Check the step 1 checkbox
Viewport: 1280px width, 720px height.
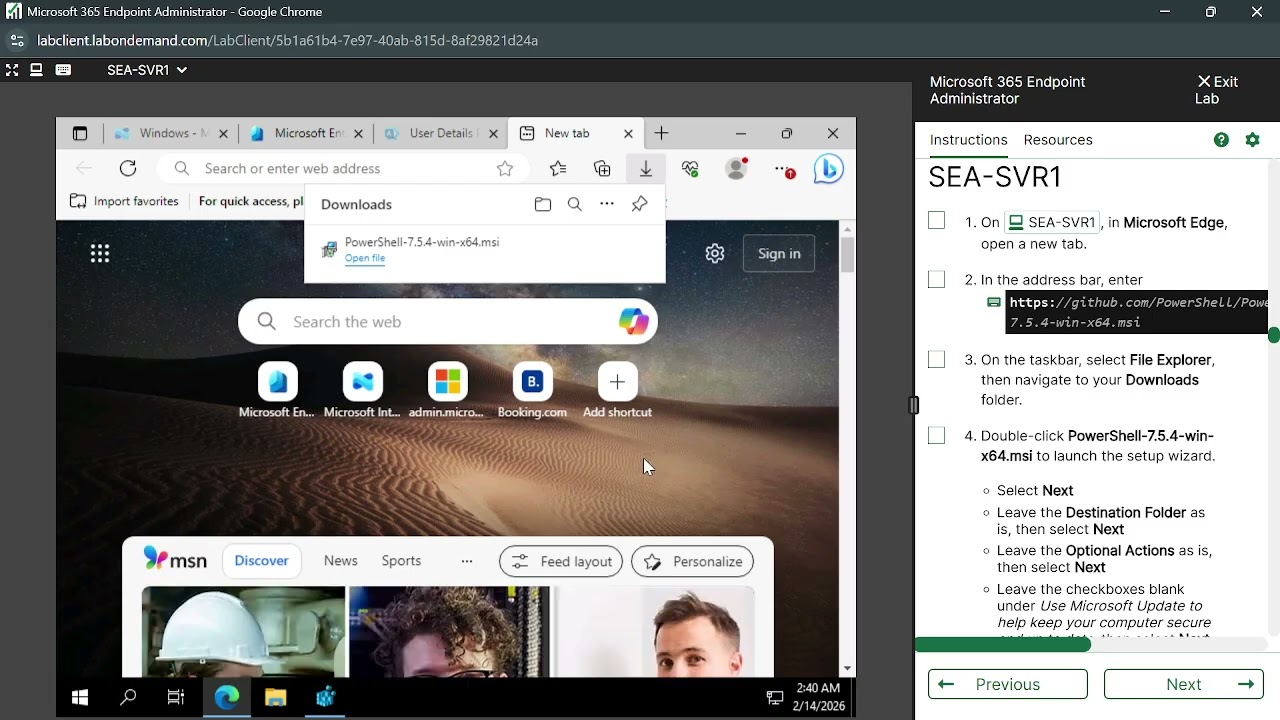click(936, 220)
